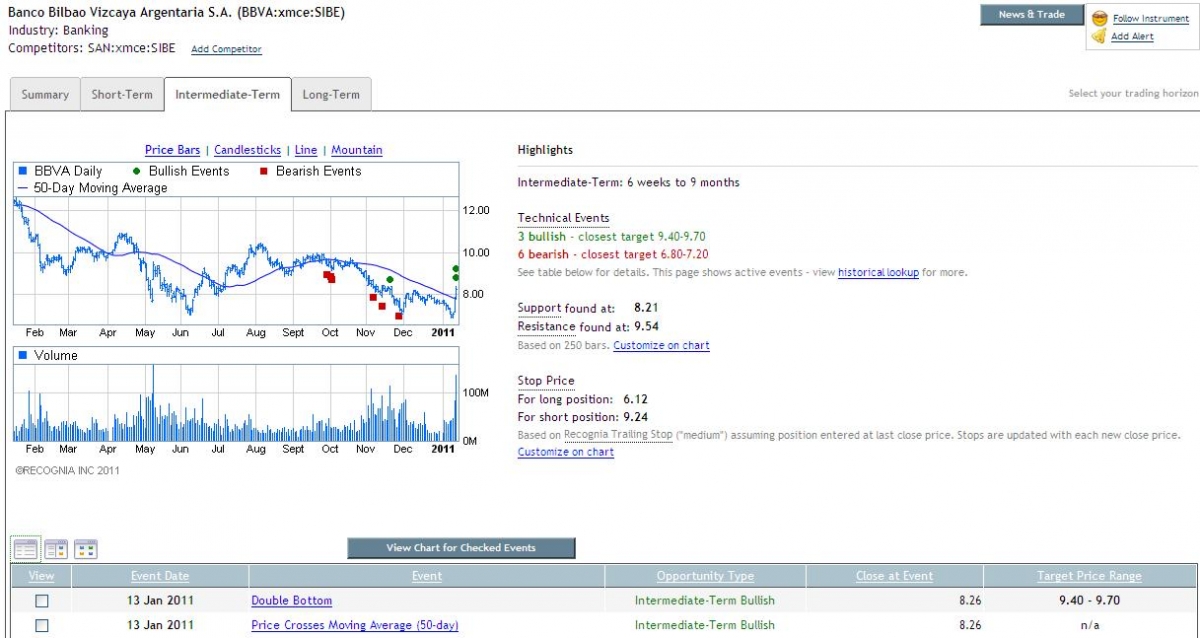The image size is (1200, 638).
Task: Open the Double Bottom event link
Action: pos(291,601)
